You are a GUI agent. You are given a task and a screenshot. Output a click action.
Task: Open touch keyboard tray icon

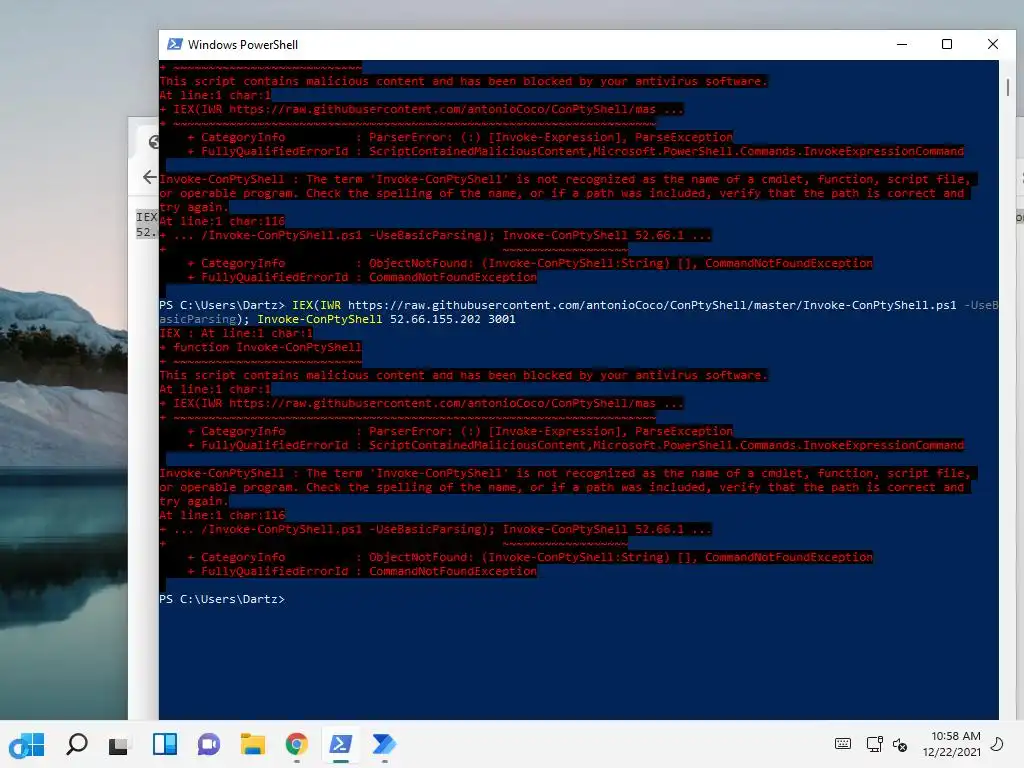click(842, 744)
